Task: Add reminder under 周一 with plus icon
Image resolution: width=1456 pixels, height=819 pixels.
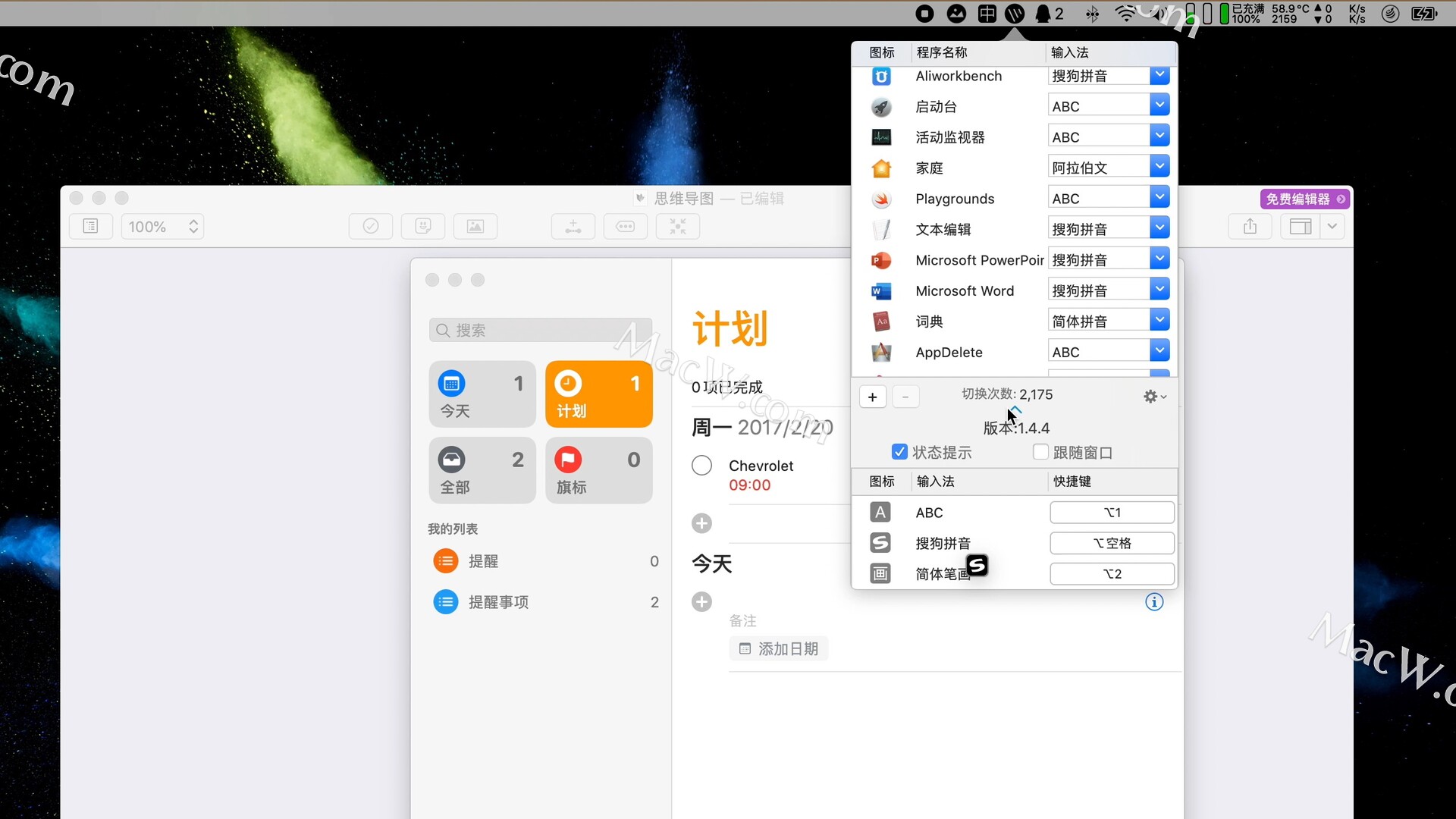Action: 701,523
